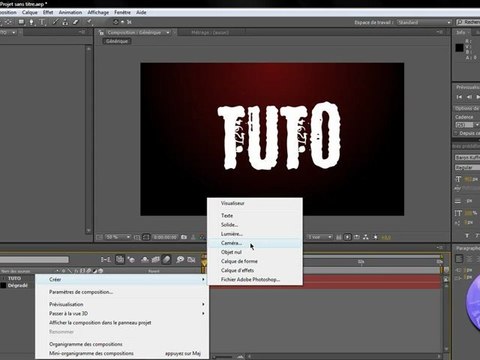This screenshot has height=360, width=480.
Task: Choose Calque de forme entry
Action: [255, 261]
